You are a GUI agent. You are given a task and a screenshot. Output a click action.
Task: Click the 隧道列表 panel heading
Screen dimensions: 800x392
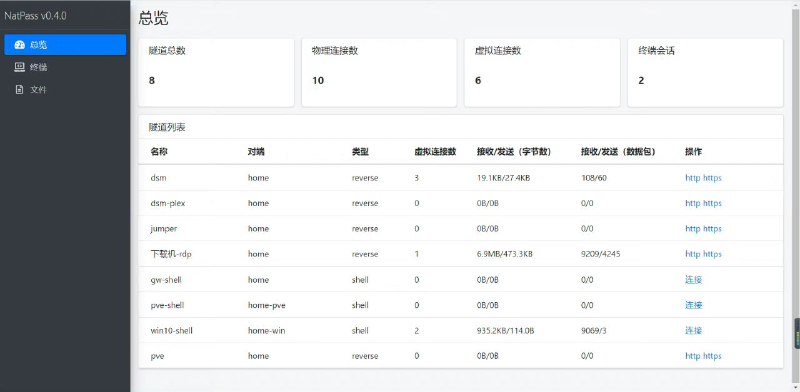coord(167,128)
